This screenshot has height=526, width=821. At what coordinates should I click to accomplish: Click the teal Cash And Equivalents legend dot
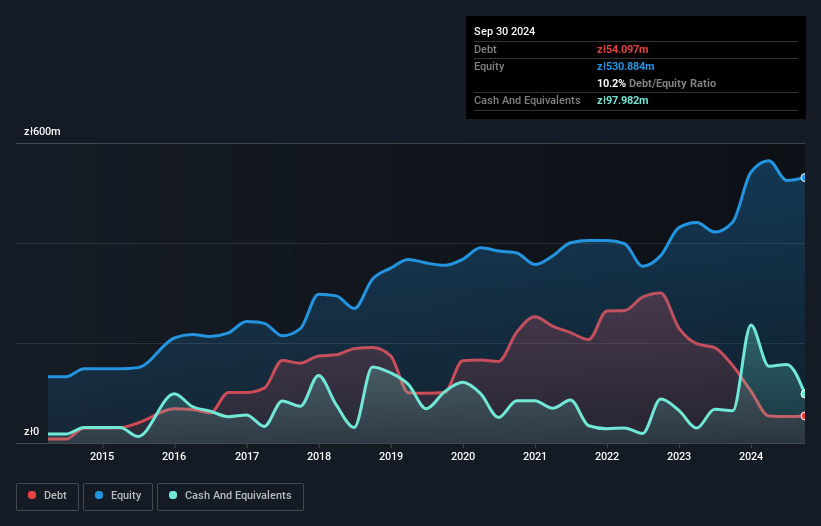pos(173,495)
